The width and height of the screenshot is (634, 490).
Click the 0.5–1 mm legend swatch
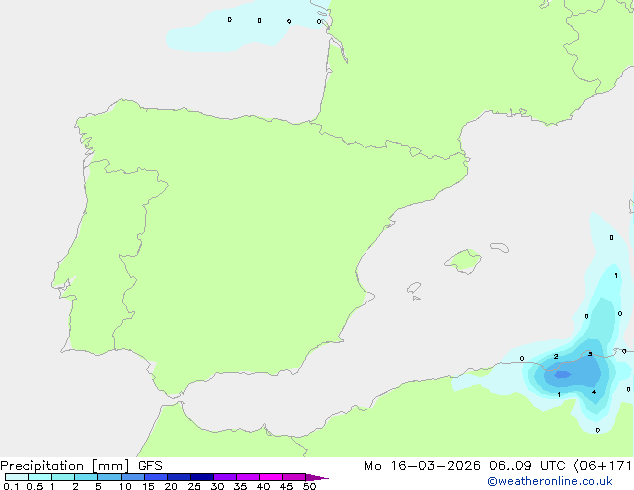40,477
